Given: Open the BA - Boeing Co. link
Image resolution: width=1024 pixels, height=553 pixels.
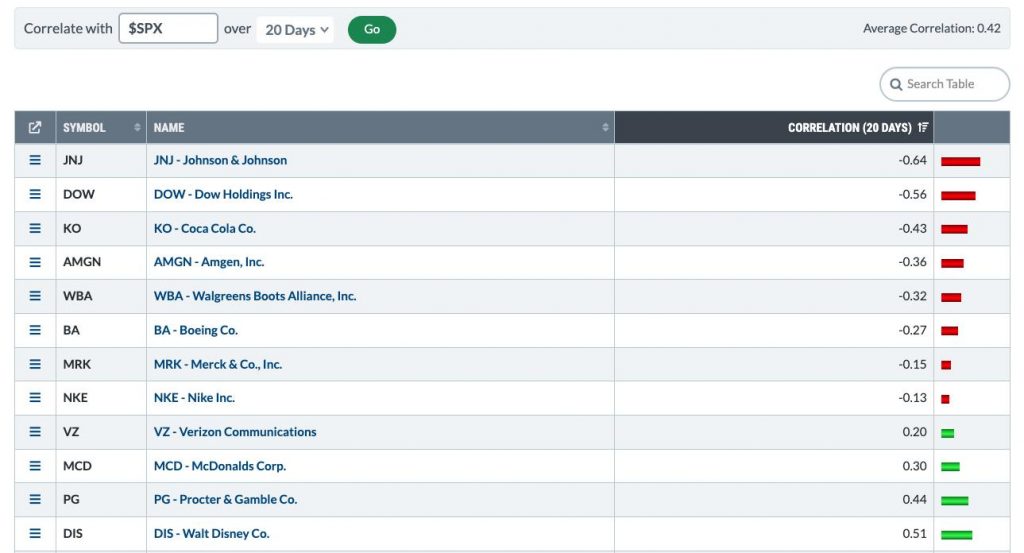Looking at the screenshot, I should coord(195,330).
